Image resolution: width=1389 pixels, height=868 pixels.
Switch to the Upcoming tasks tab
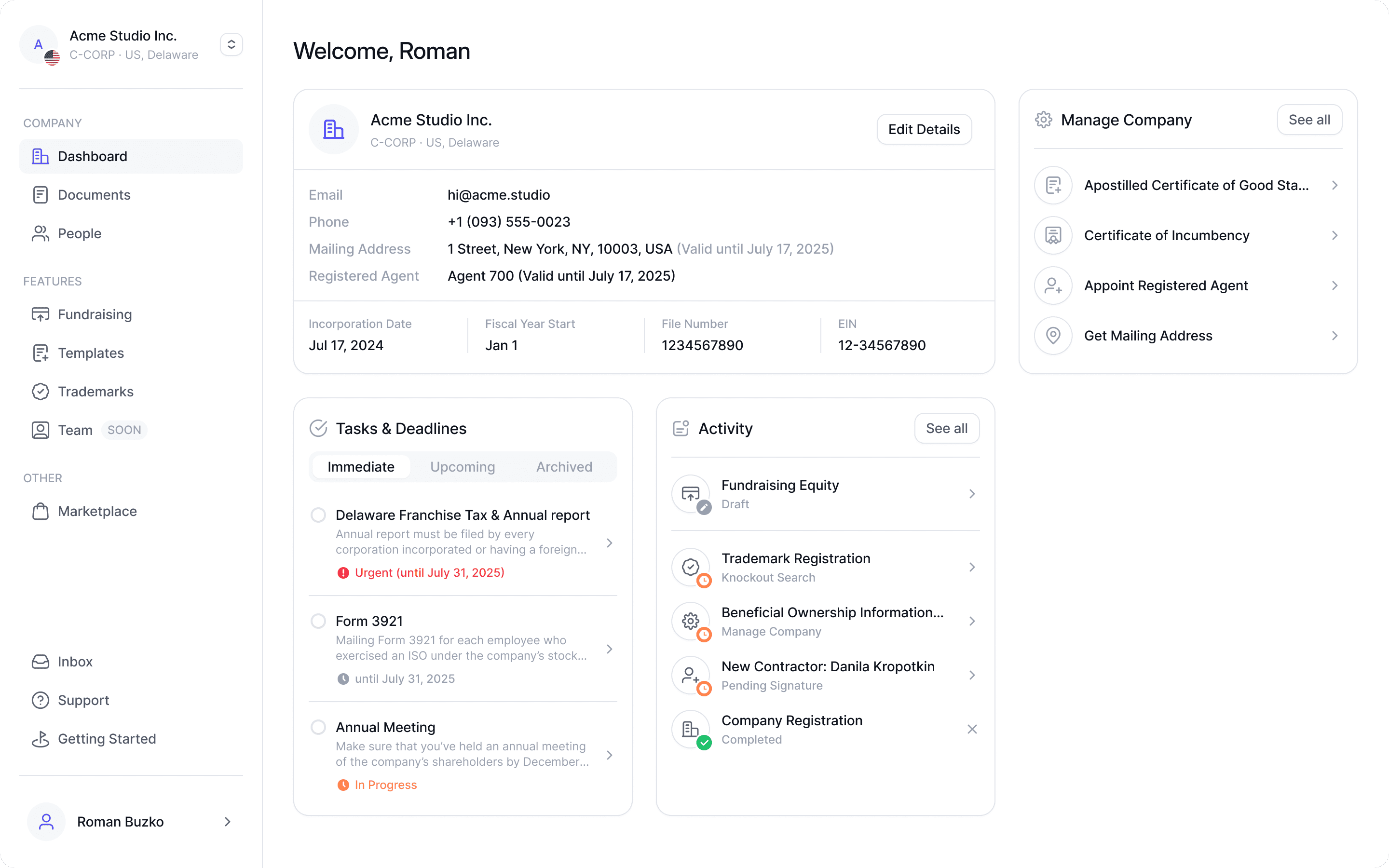463,467
